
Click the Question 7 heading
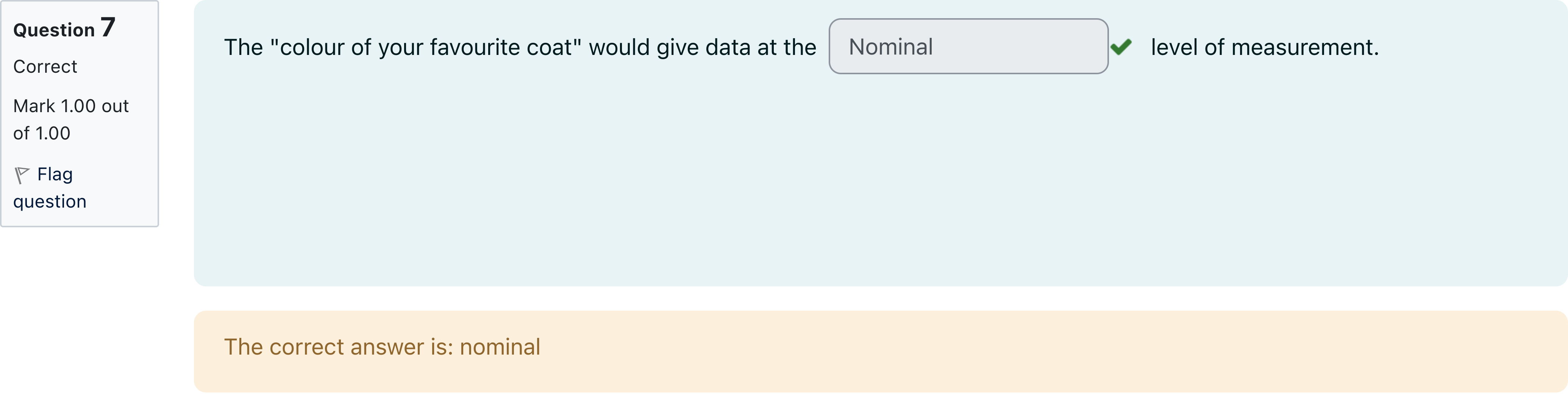[x=64, y=29]
